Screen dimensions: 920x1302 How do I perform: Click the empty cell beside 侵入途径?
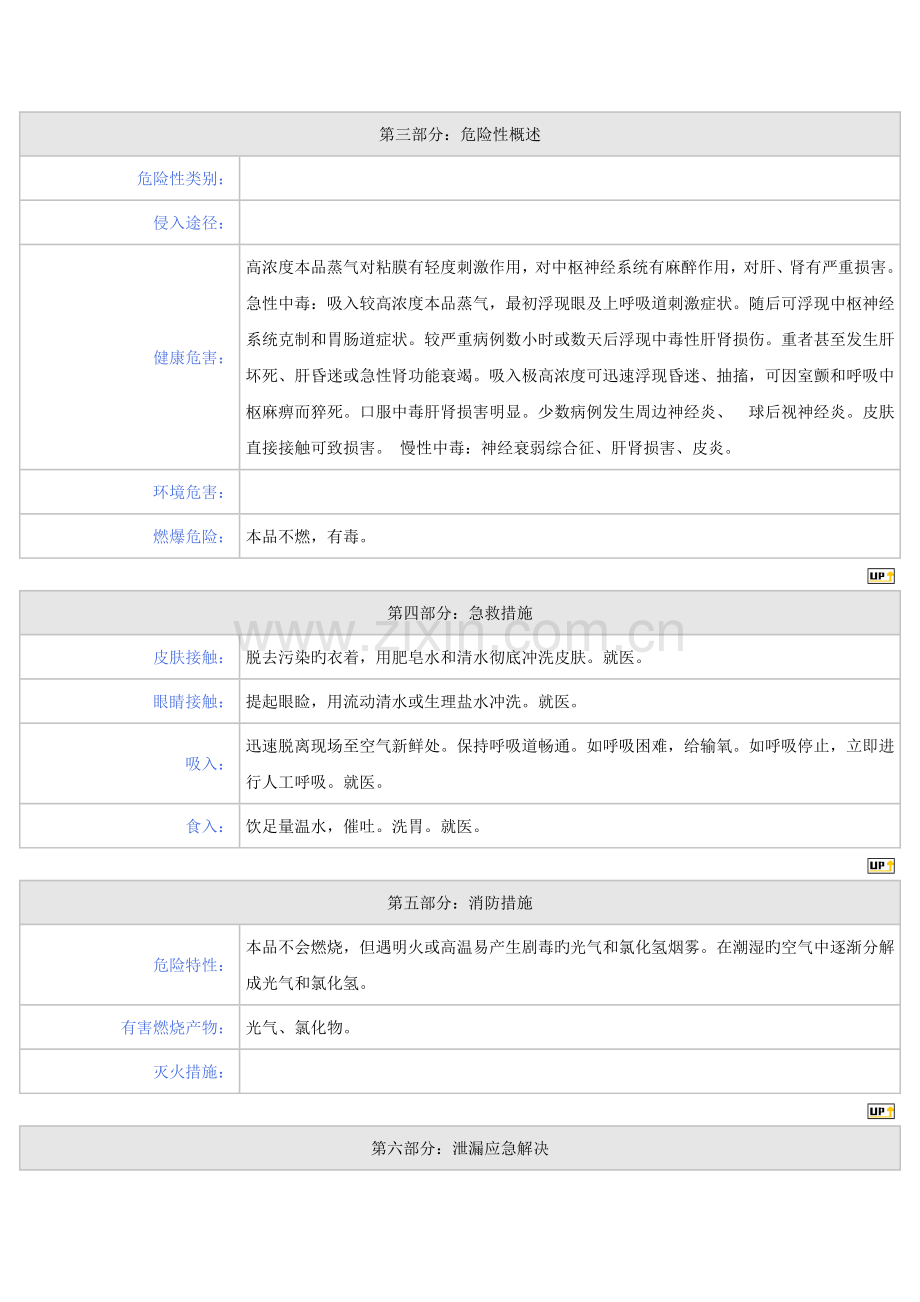570,223
